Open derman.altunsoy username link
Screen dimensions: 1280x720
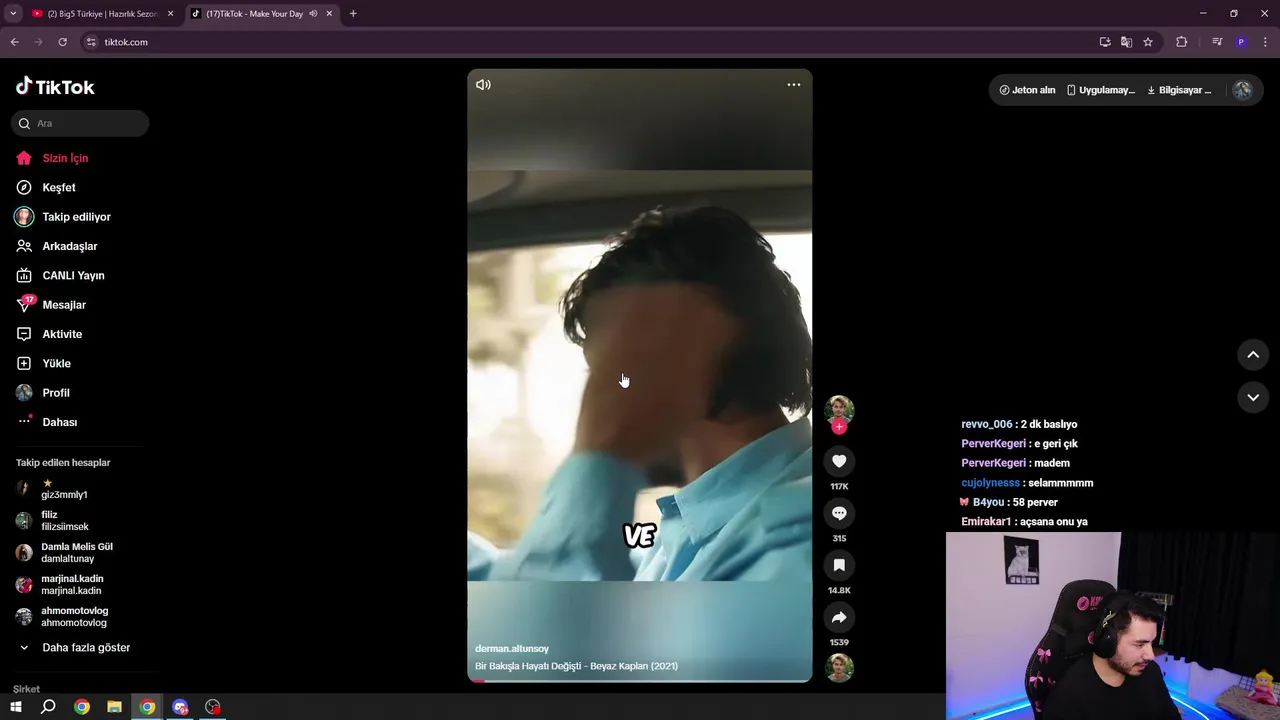(512, 649)
